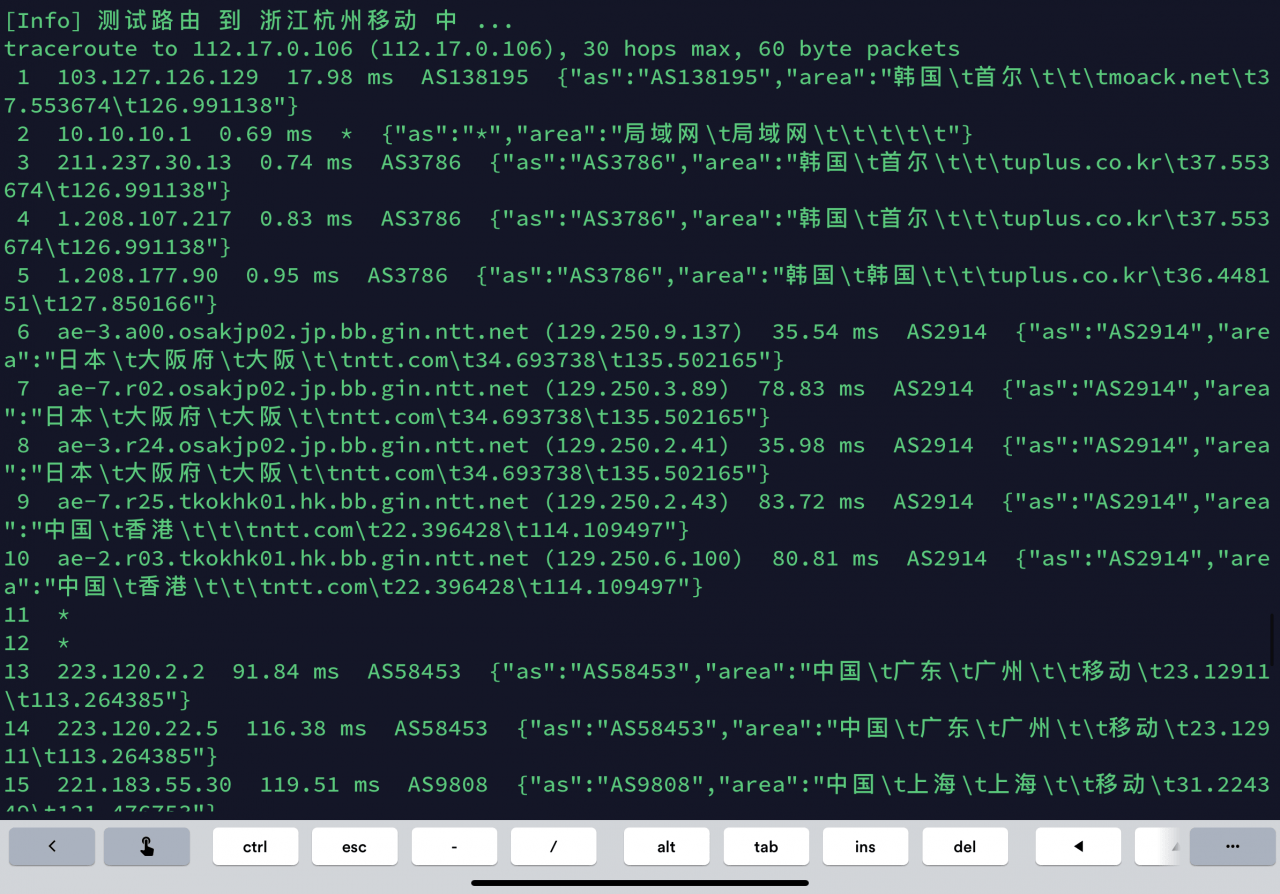Tap the left arrow key
Image resolution: width=1280 pixels, height=894 pixels.
pos(1078,846)
